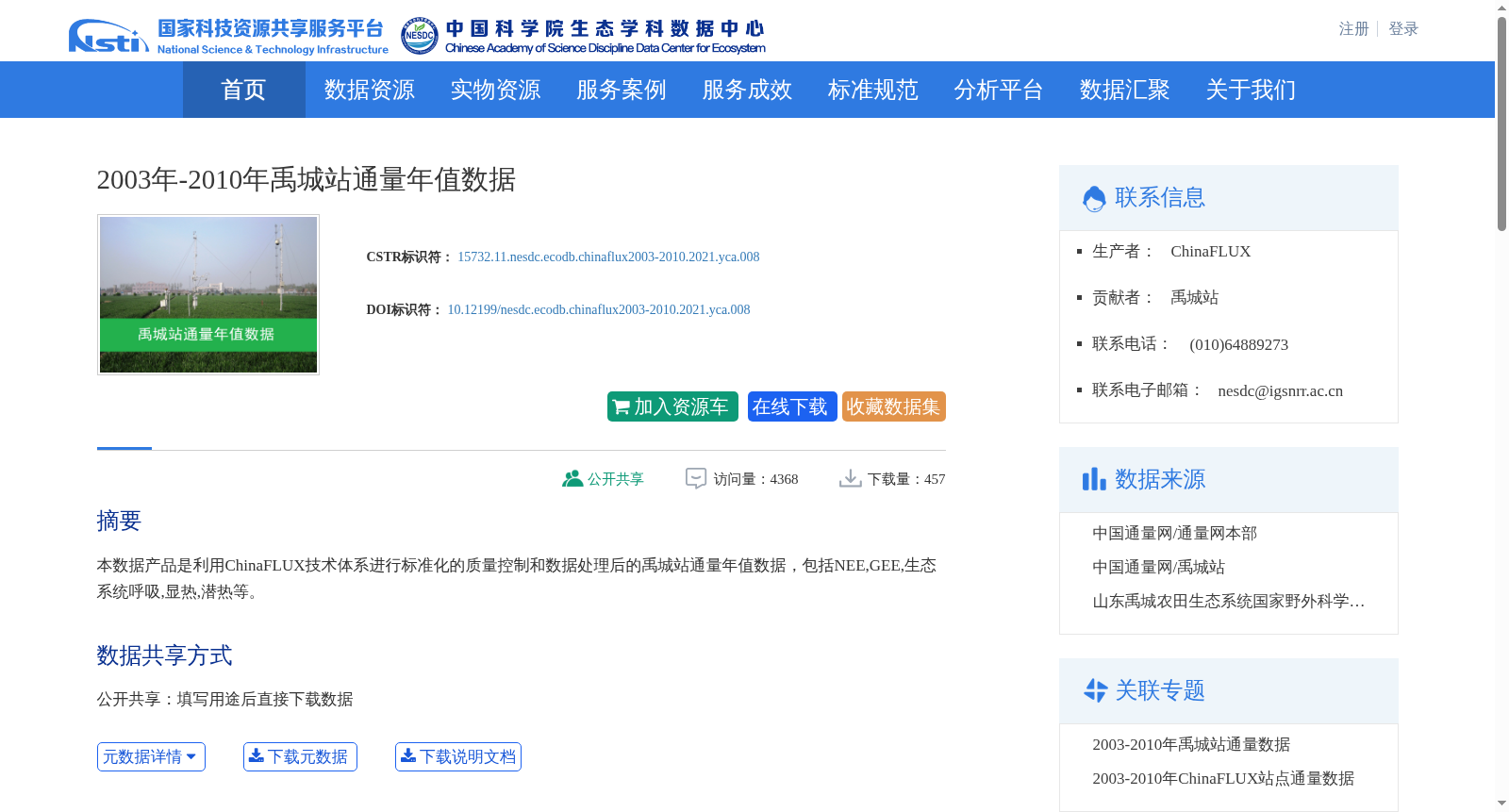Click the 登录 login link
Viewport: 1509px width, 812px height.
tap(1403, 29)
